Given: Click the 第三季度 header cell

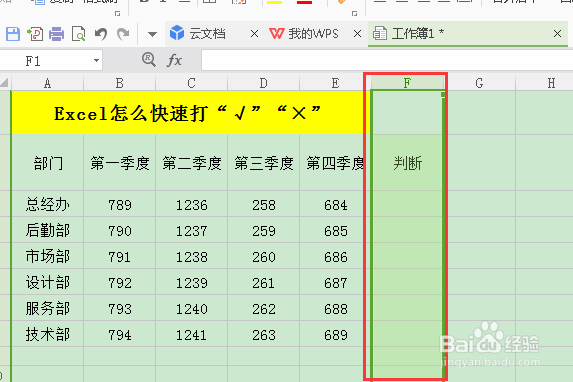Looking at the screenshot, I should click(263, 163).
